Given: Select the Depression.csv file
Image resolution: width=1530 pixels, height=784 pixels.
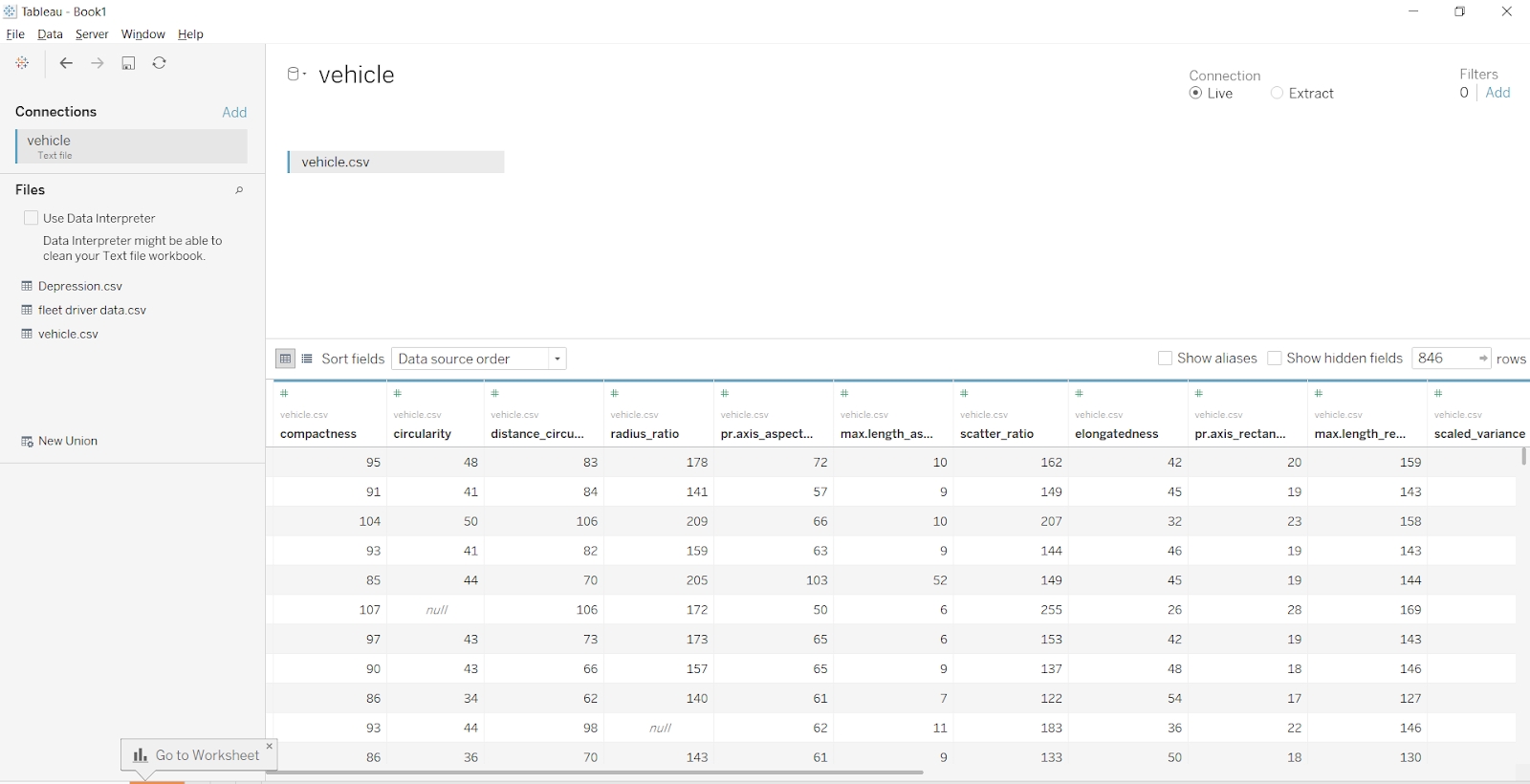Looking at the screenshot, I should click(x=80, y=286).
